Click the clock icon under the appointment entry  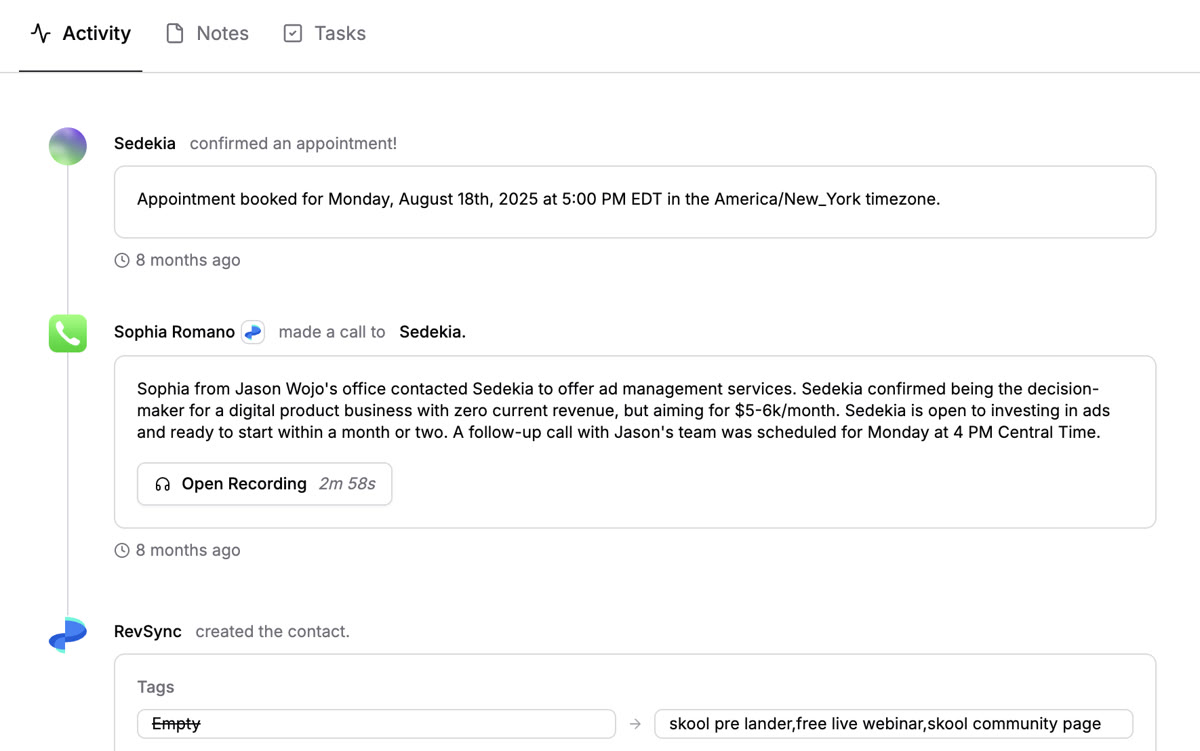pos(121,259)
